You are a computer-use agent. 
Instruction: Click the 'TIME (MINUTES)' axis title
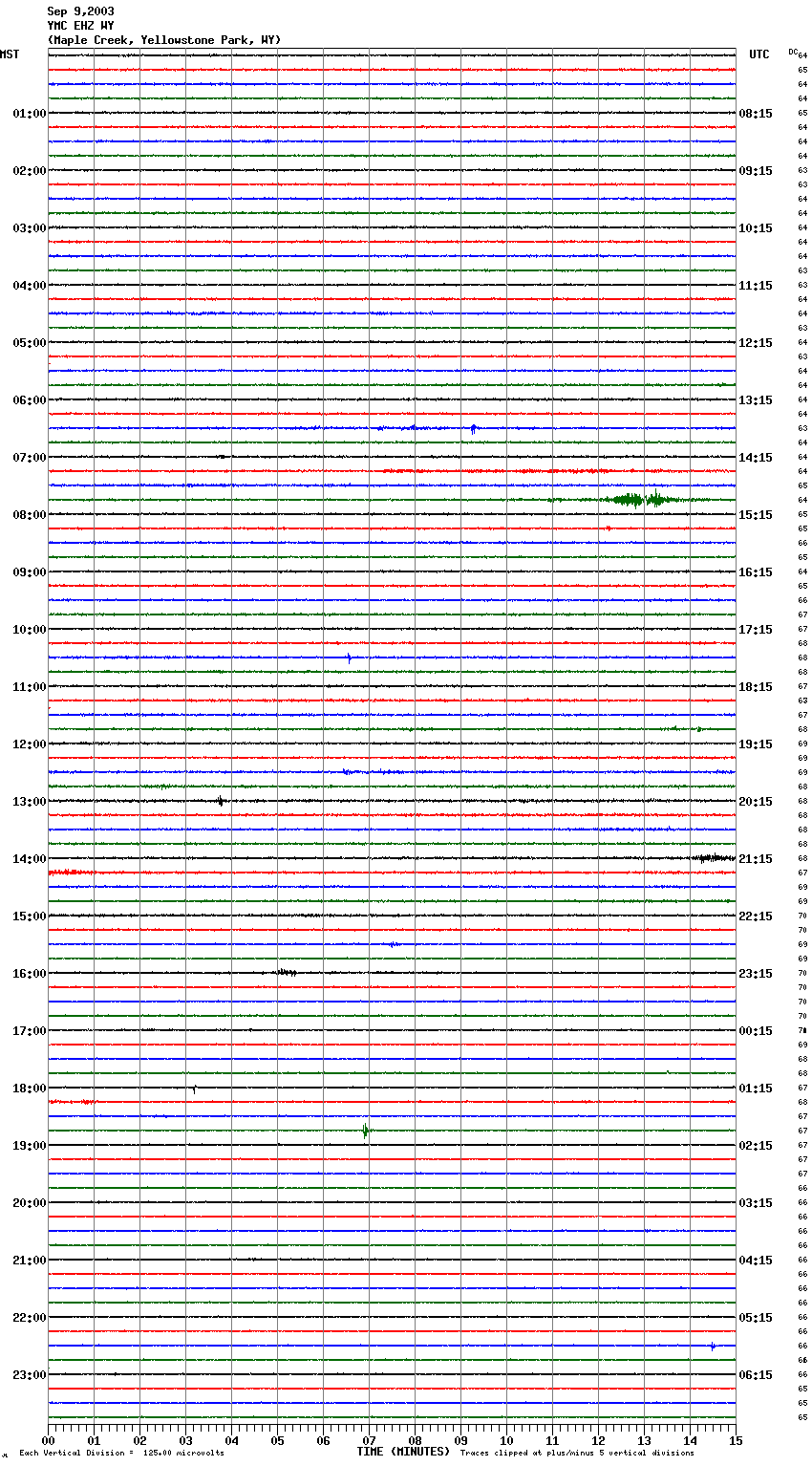403,1452
